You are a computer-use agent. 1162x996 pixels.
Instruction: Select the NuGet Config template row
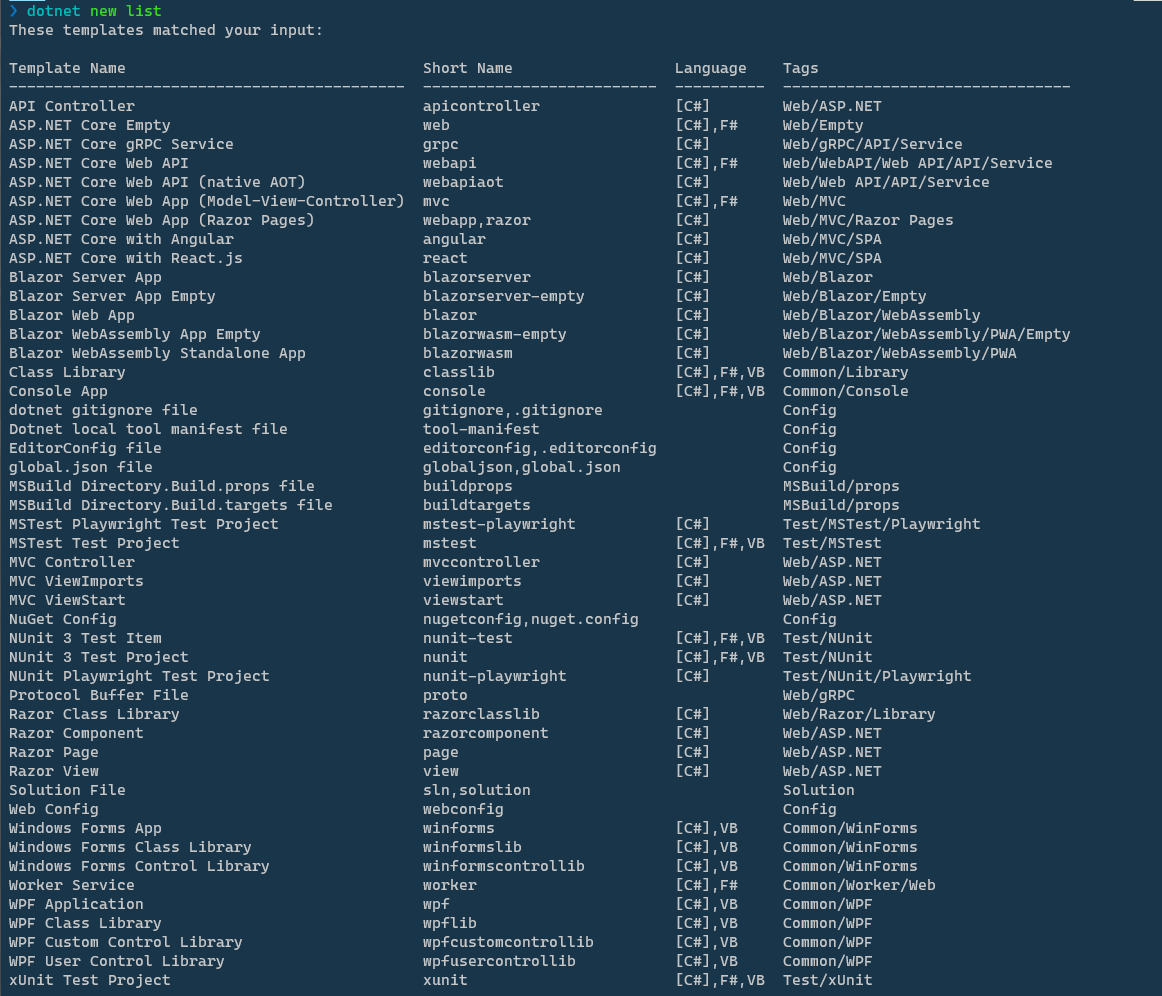(62, 619)
